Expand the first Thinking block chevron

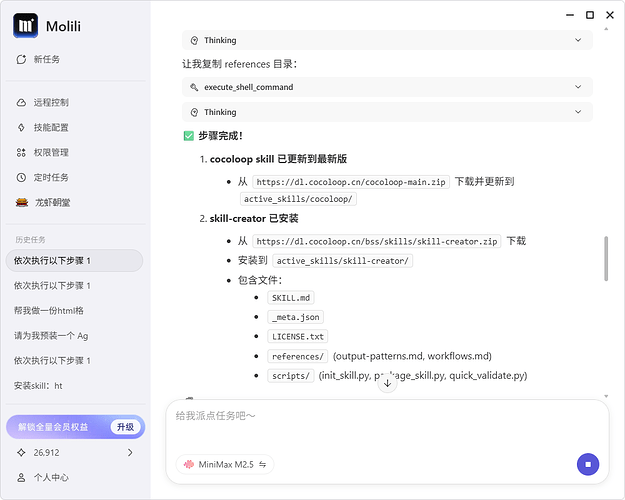tap(578, 40)
